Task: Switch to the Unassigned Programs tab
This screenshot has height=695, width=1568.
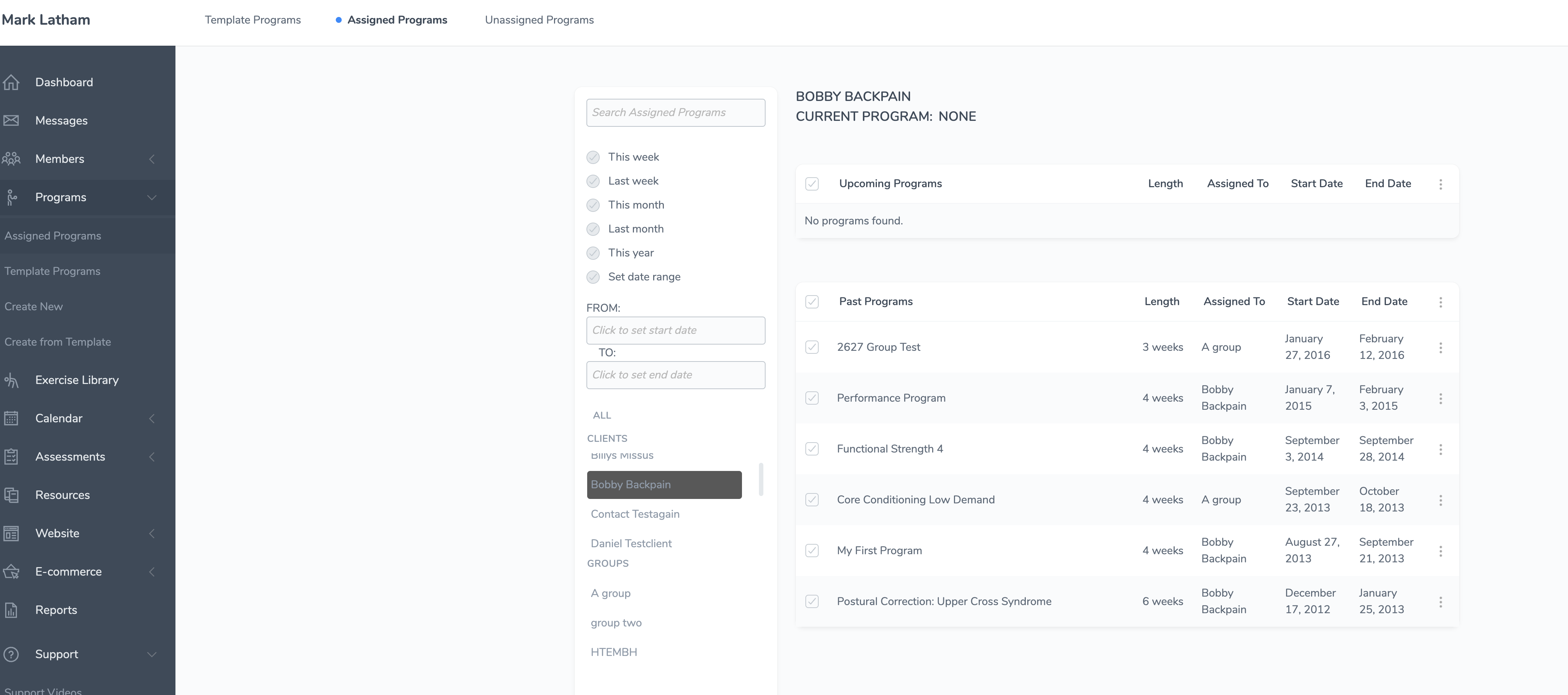Action: point(539,20)
